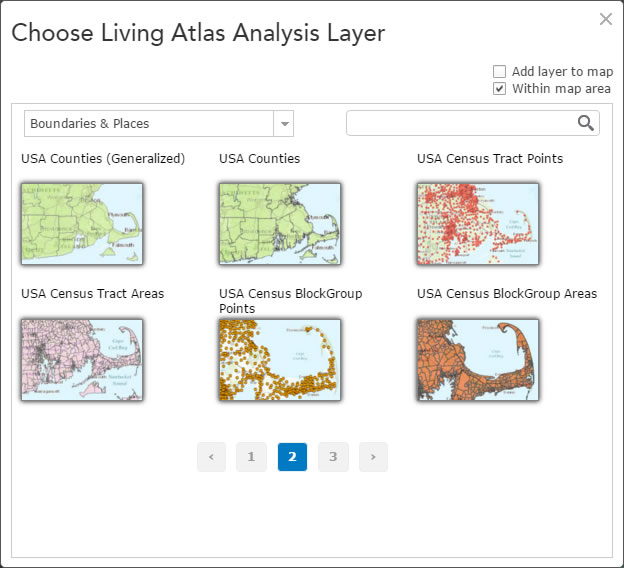Viewport: 624px width, 568px height.
Task: Click the layer search text field
Action: click(x=460, y=123)
